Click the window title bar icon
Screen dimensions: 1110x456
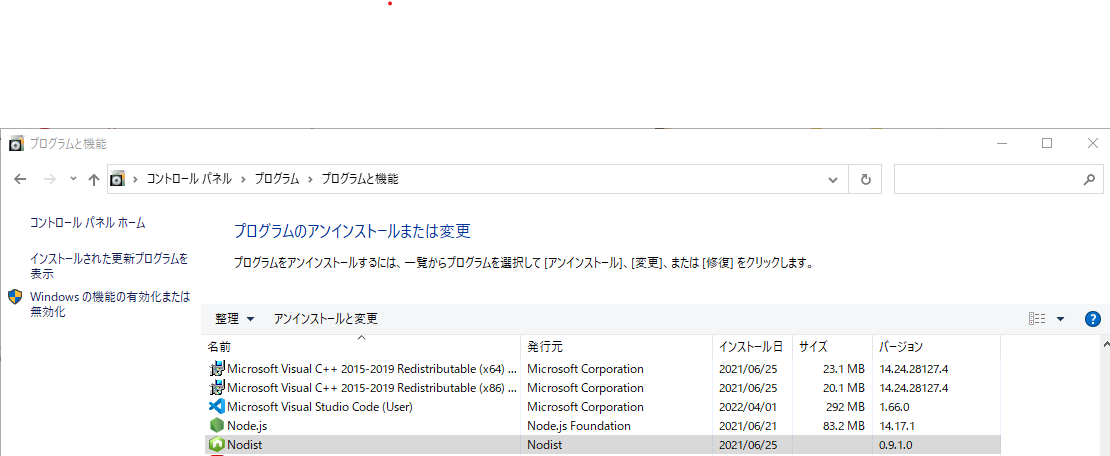point(16,144)
